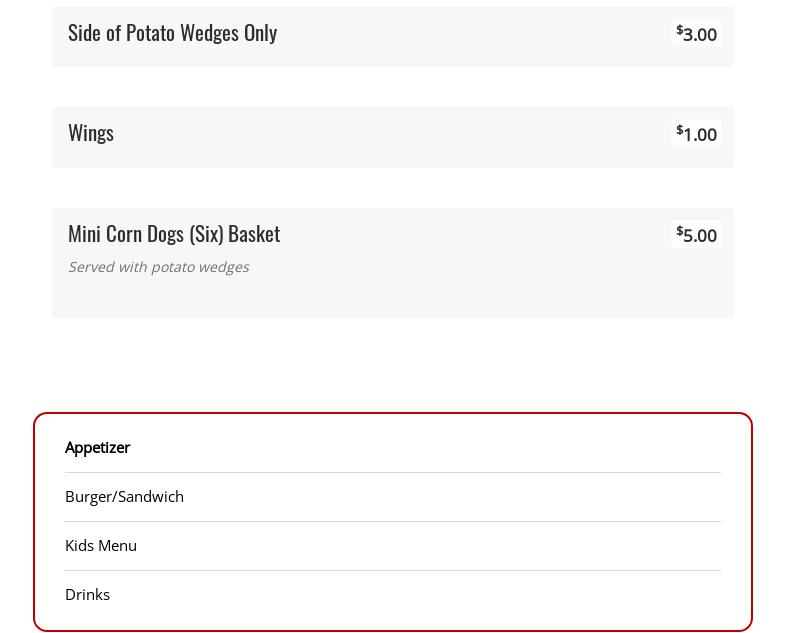Click the Wings item title

pyautogui.click(x=91, y=132)
